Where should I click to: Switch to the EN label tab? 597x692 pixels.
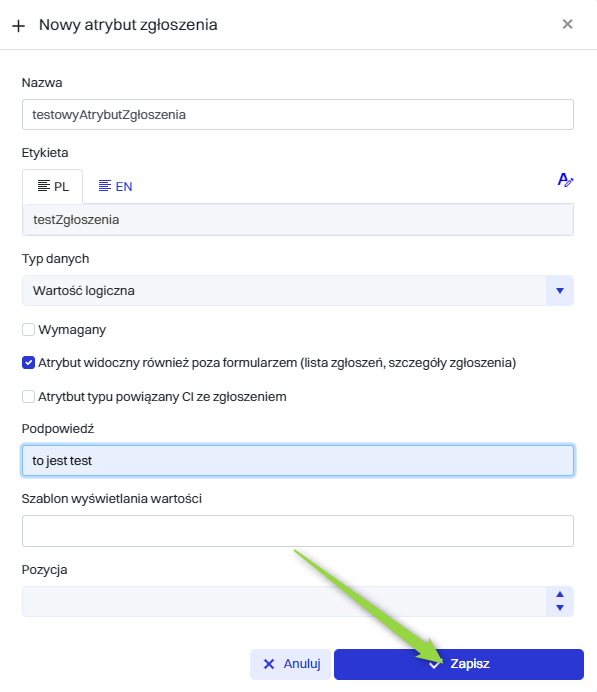(115, 186)
